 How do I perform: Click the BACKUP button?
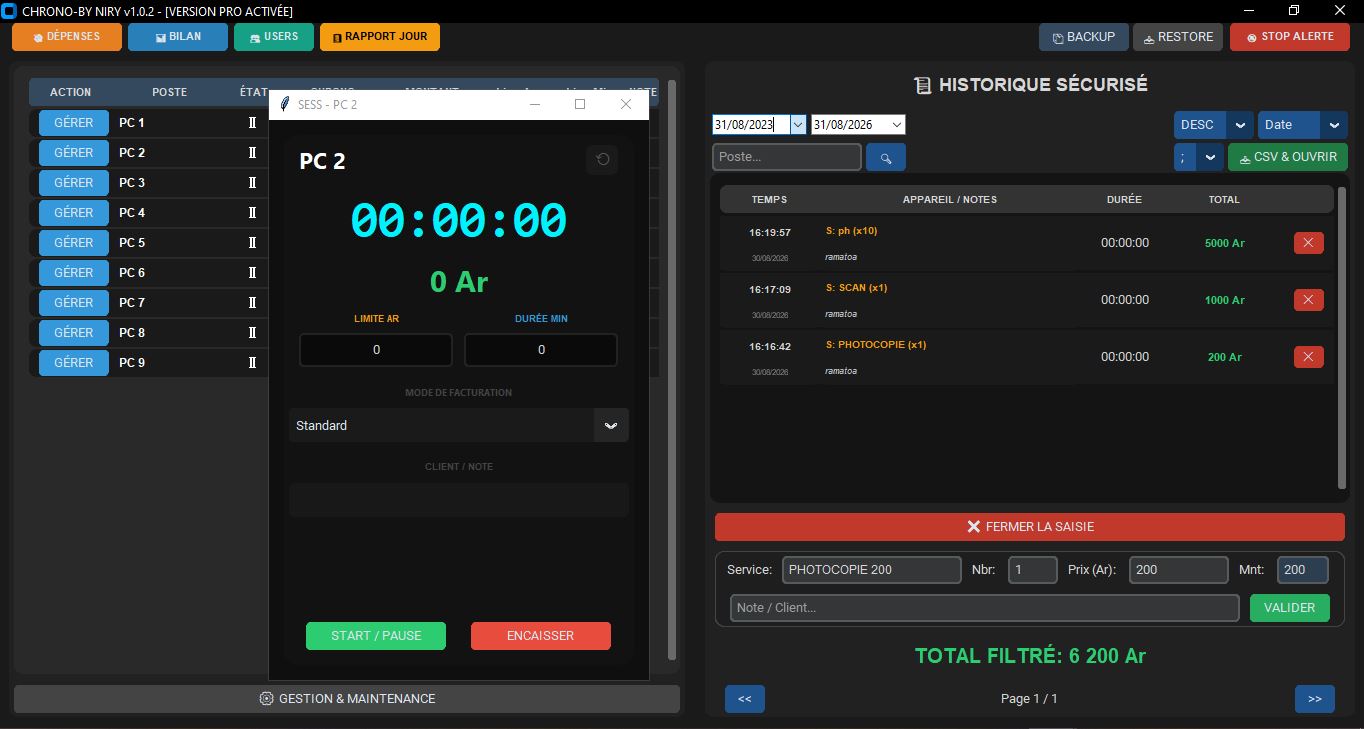[x=1084, y=37]
